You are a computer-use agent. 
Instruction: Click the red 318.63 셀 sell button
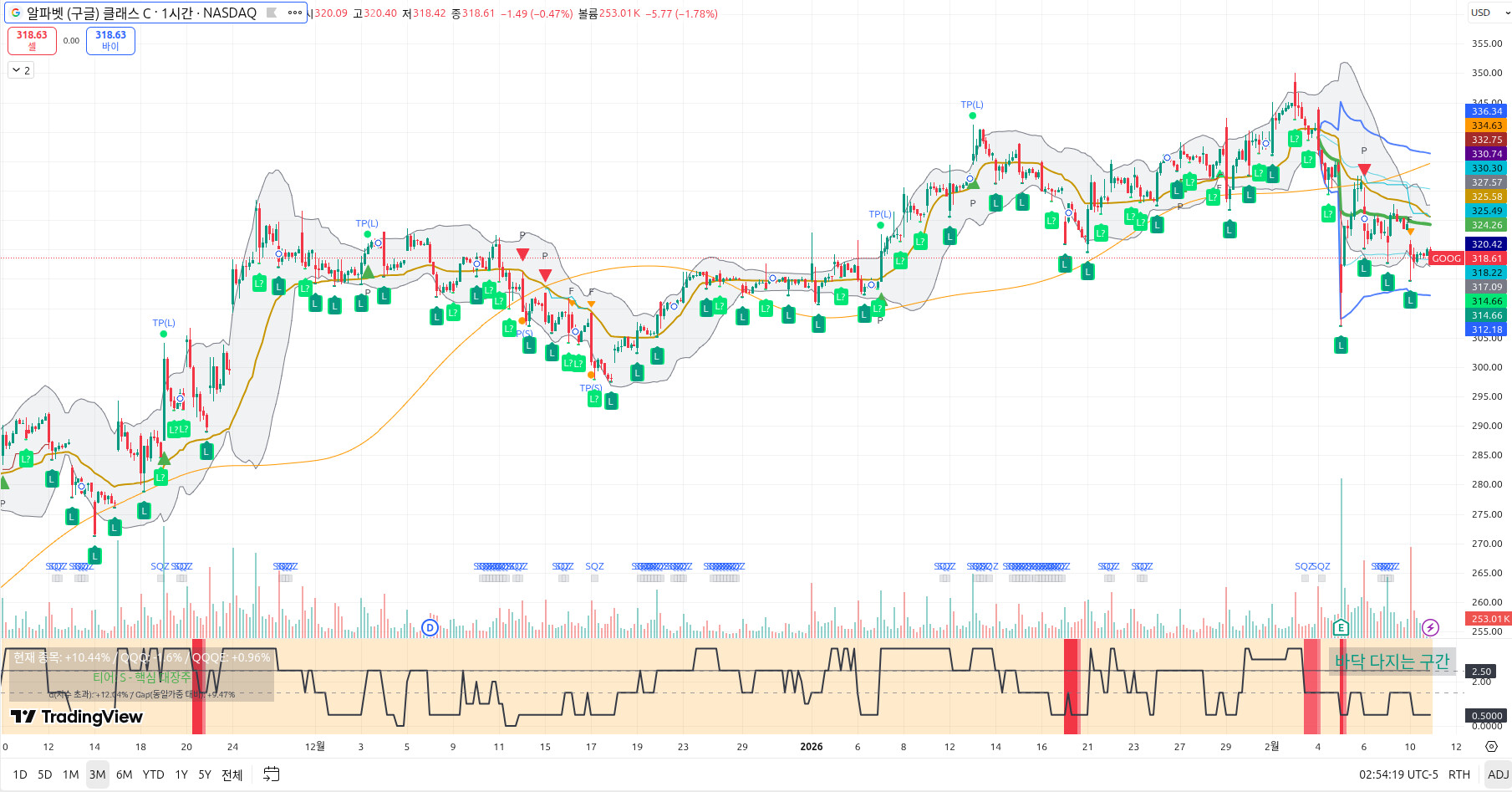32,40
